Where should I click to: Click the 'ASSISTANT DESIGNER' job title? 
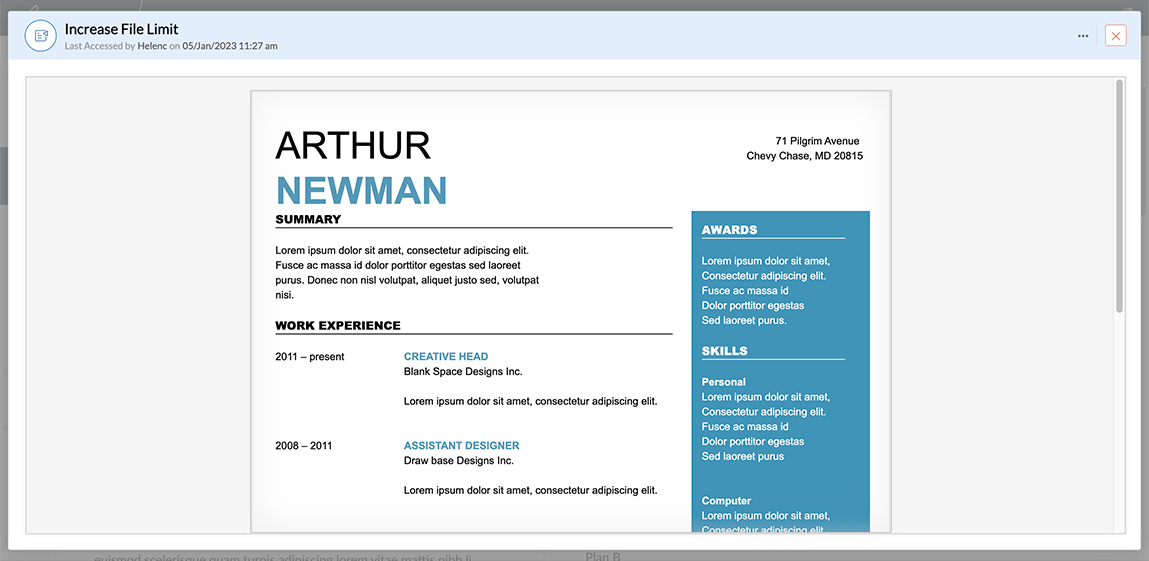click(x=462, y=445)
